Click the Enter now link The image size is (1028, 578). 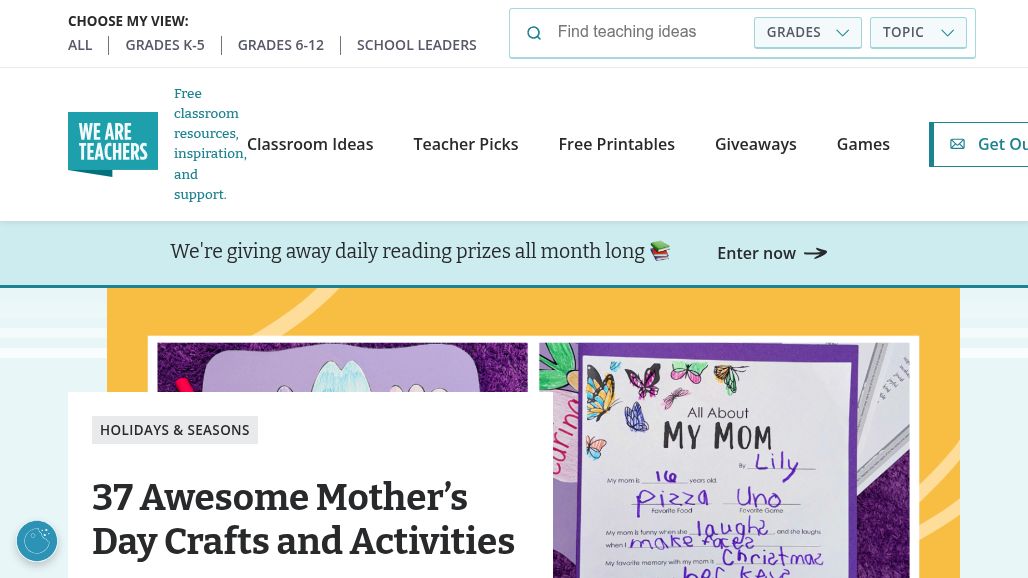tap(757, 253)
